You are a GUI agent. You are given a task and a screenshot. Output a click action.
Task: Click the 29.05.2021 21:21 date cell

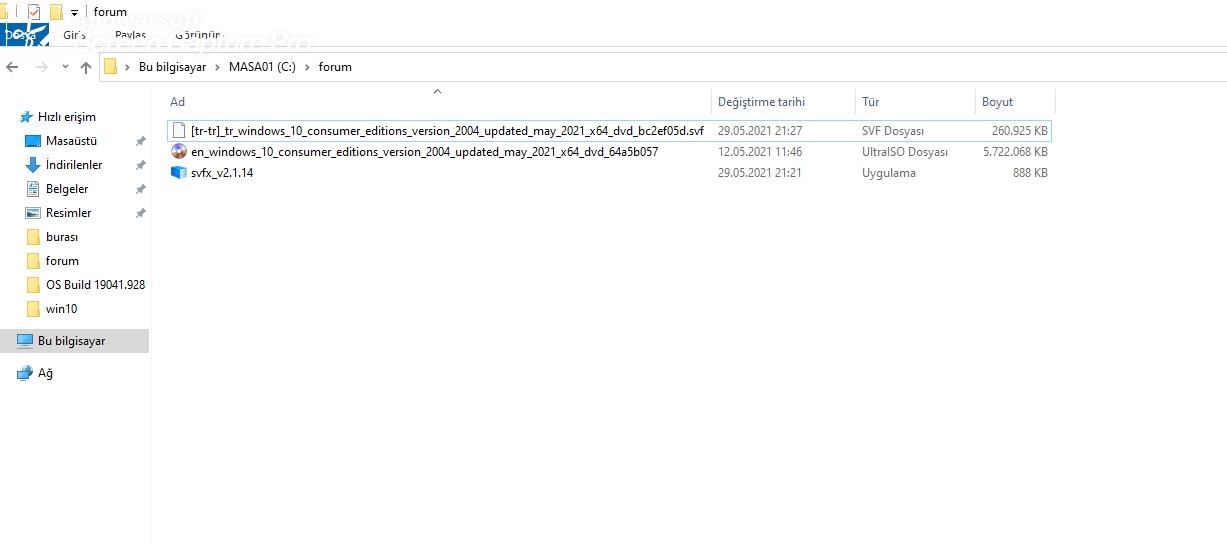tap(760, 173)
